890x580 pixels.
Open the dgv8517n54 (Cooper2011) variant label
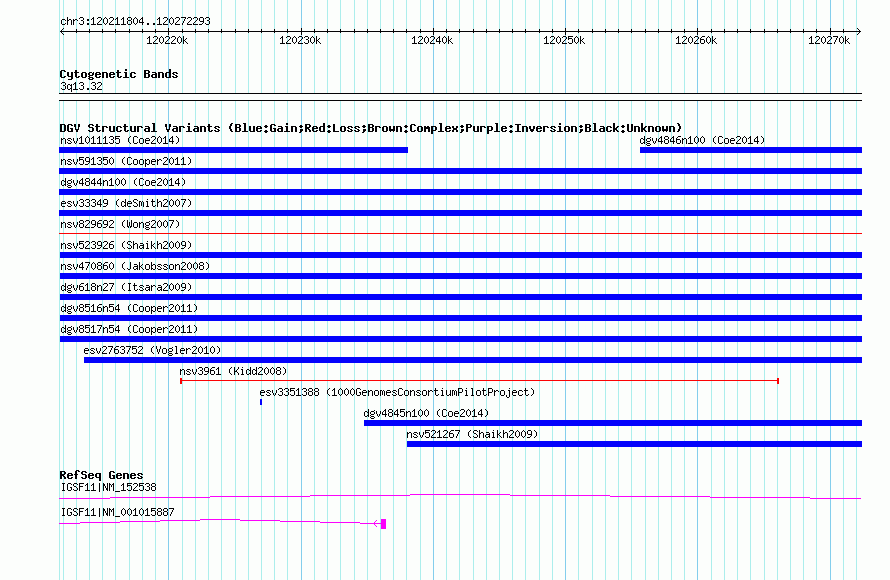(x=129, y=329)
